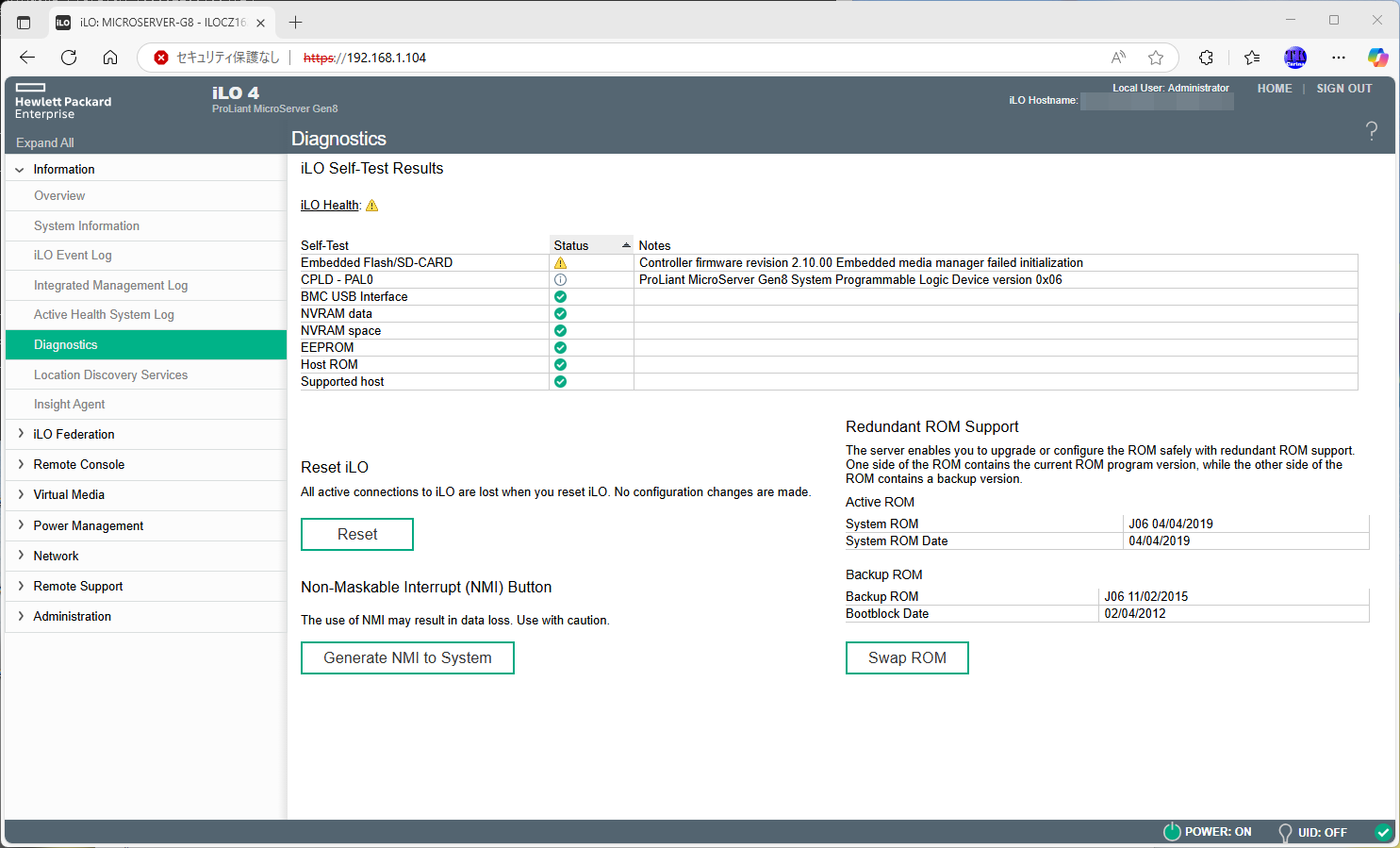Click the power status icon in footer
The image size is (1400, 848).
point(1172,832)
